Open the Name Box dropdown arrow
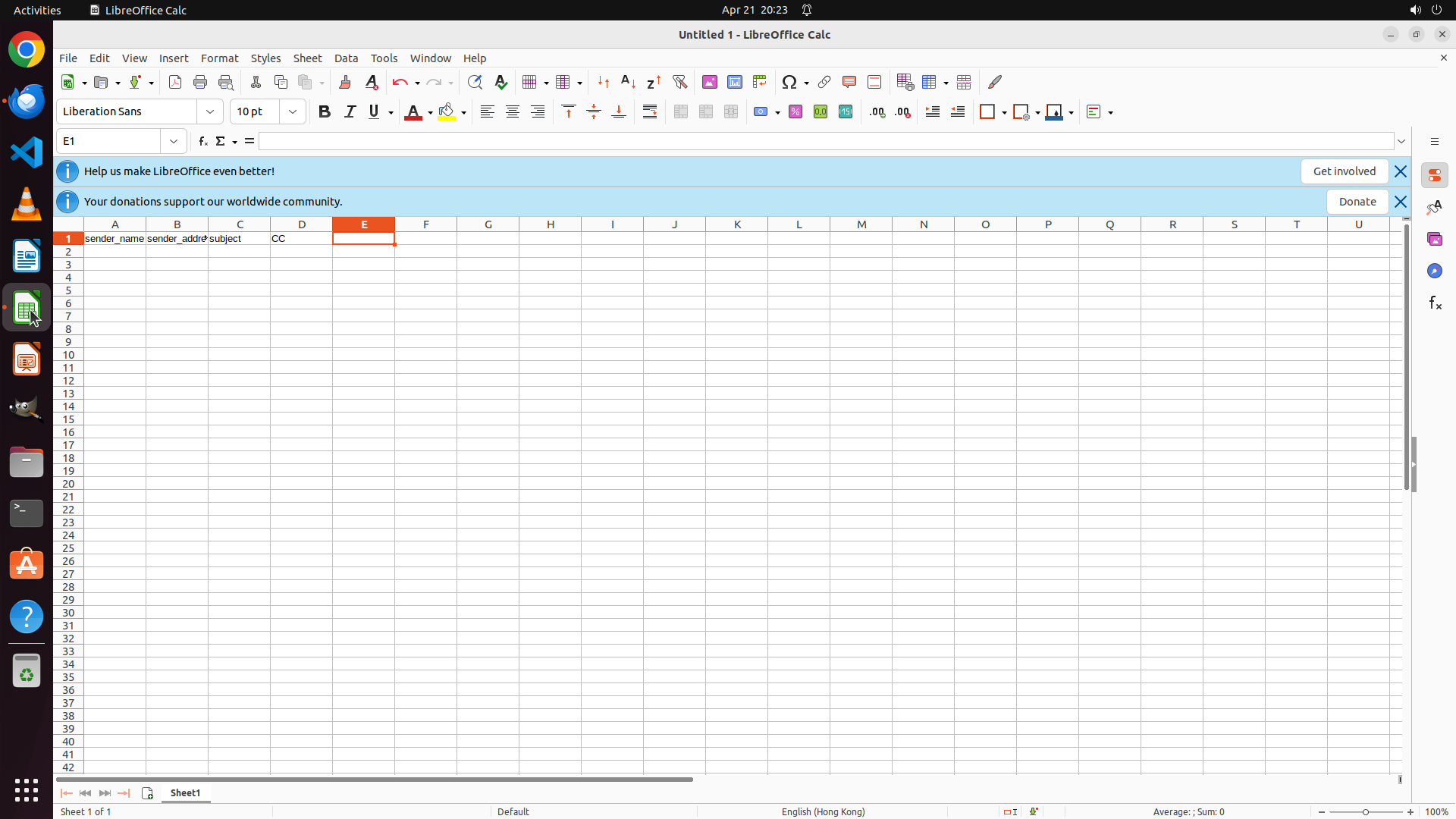The image size is (1456, 819). point(174,141)
